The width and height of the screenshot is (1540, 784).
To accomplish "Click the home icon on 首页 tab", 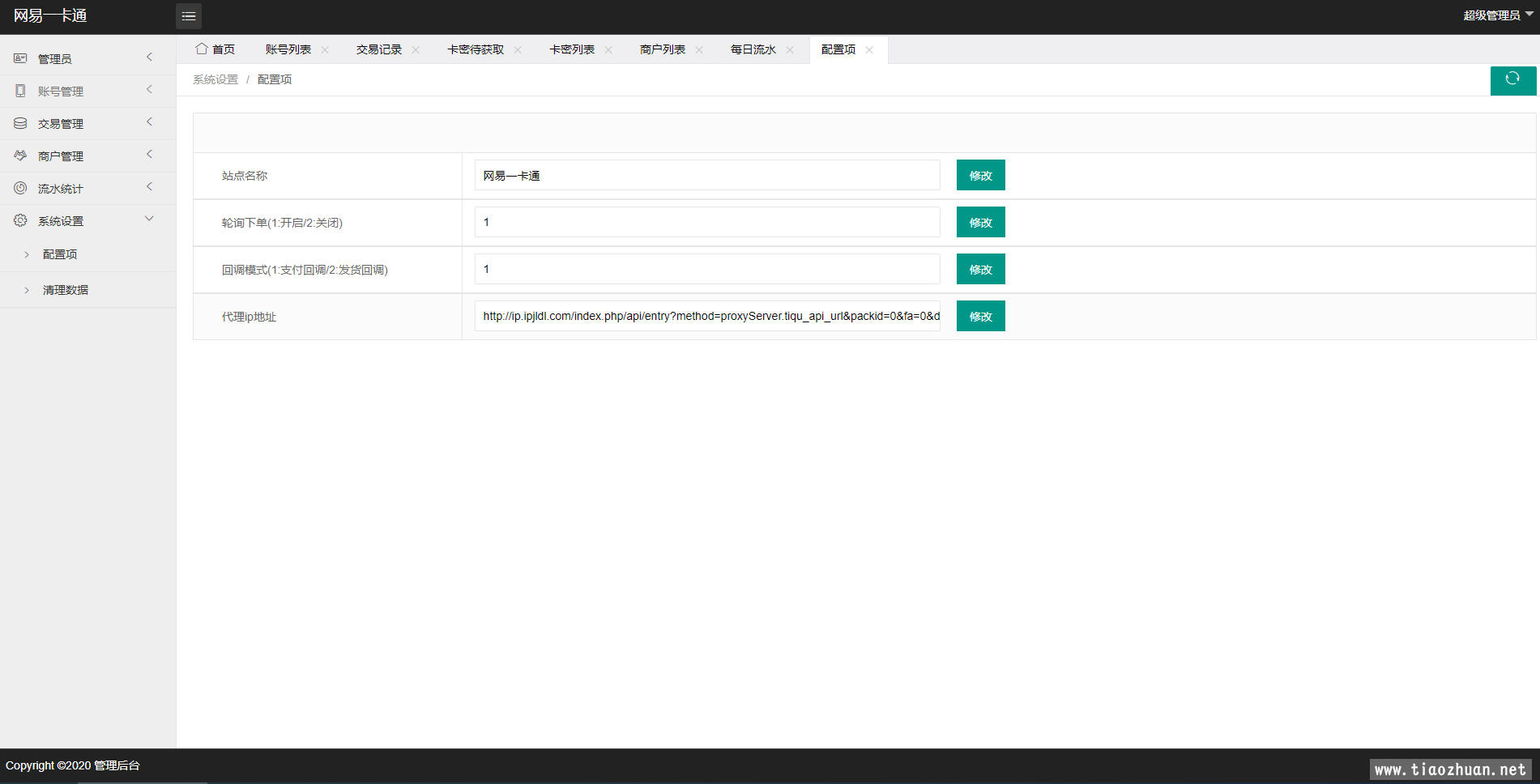I will coord(202,49).
